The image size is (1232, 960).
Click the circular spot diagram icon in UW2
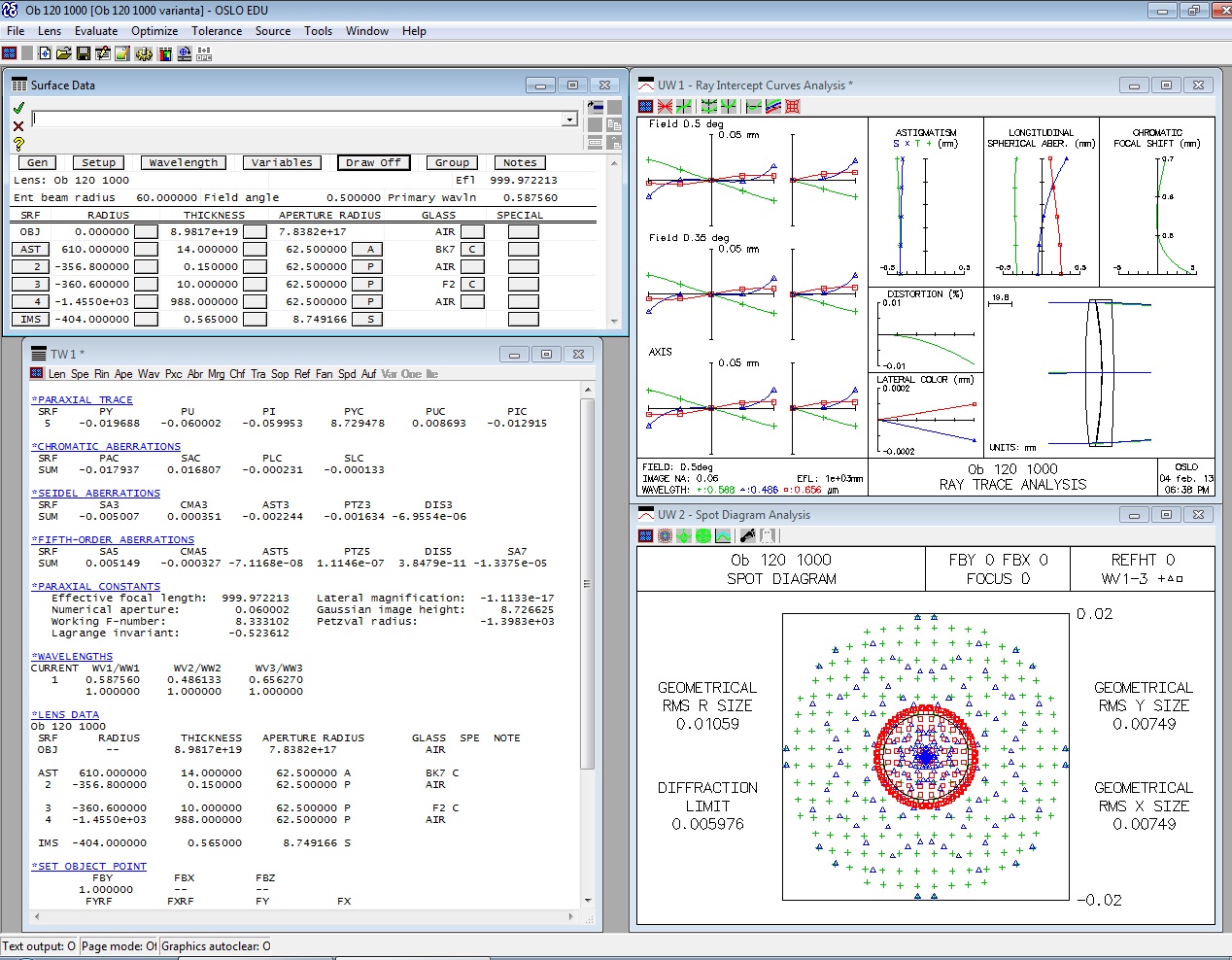[x=665, y=535]
